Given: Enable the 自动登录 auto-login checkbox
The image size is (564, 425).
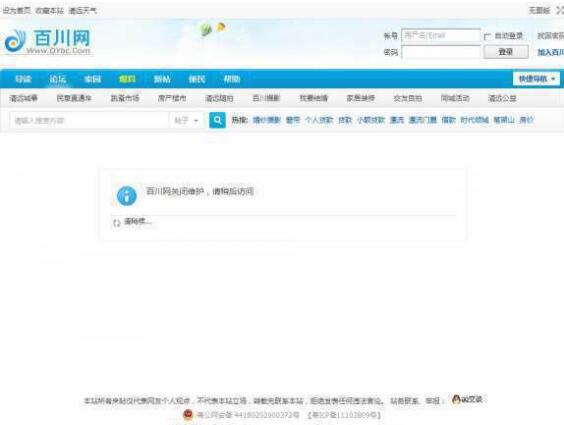Looking at the screenshot, I should point(487,36).
